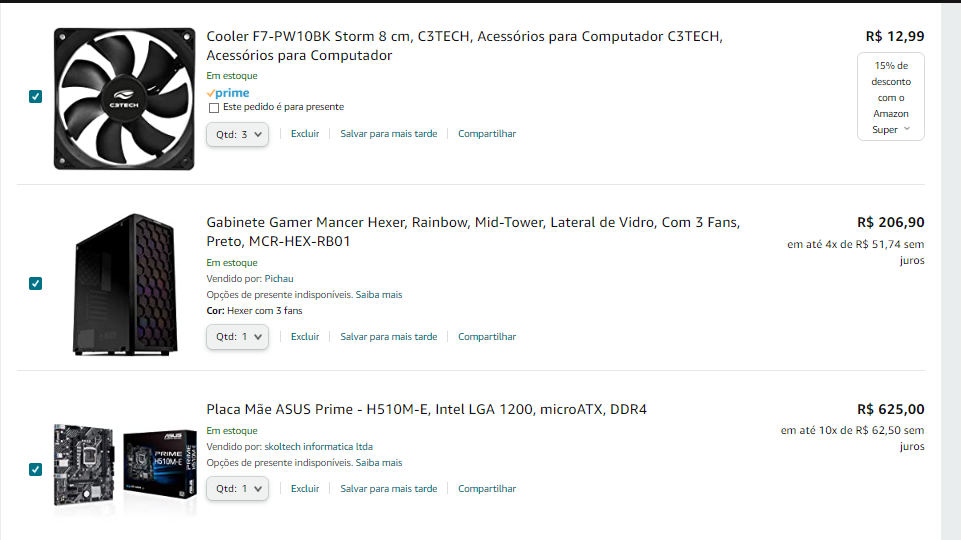Open the Mancer Hexer case product image

126,284
